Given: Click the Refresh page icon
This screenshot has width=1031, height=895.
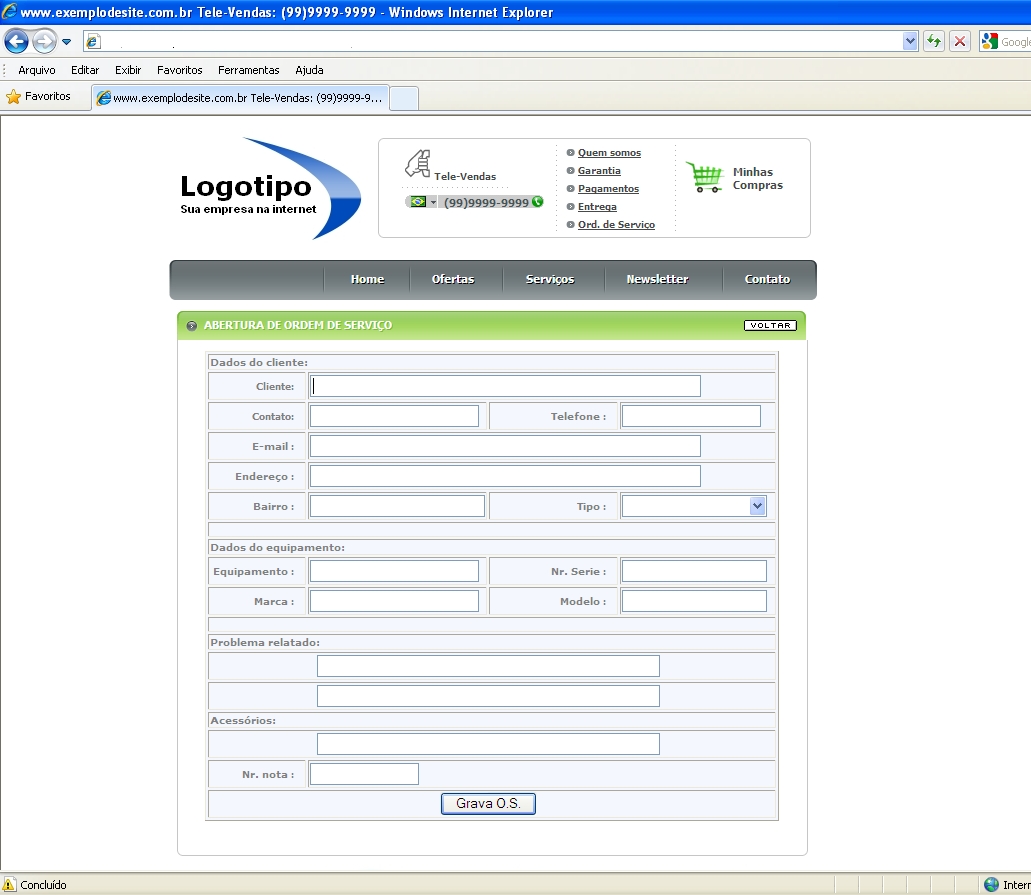Looking at the screenshot, I should point(934,41).
